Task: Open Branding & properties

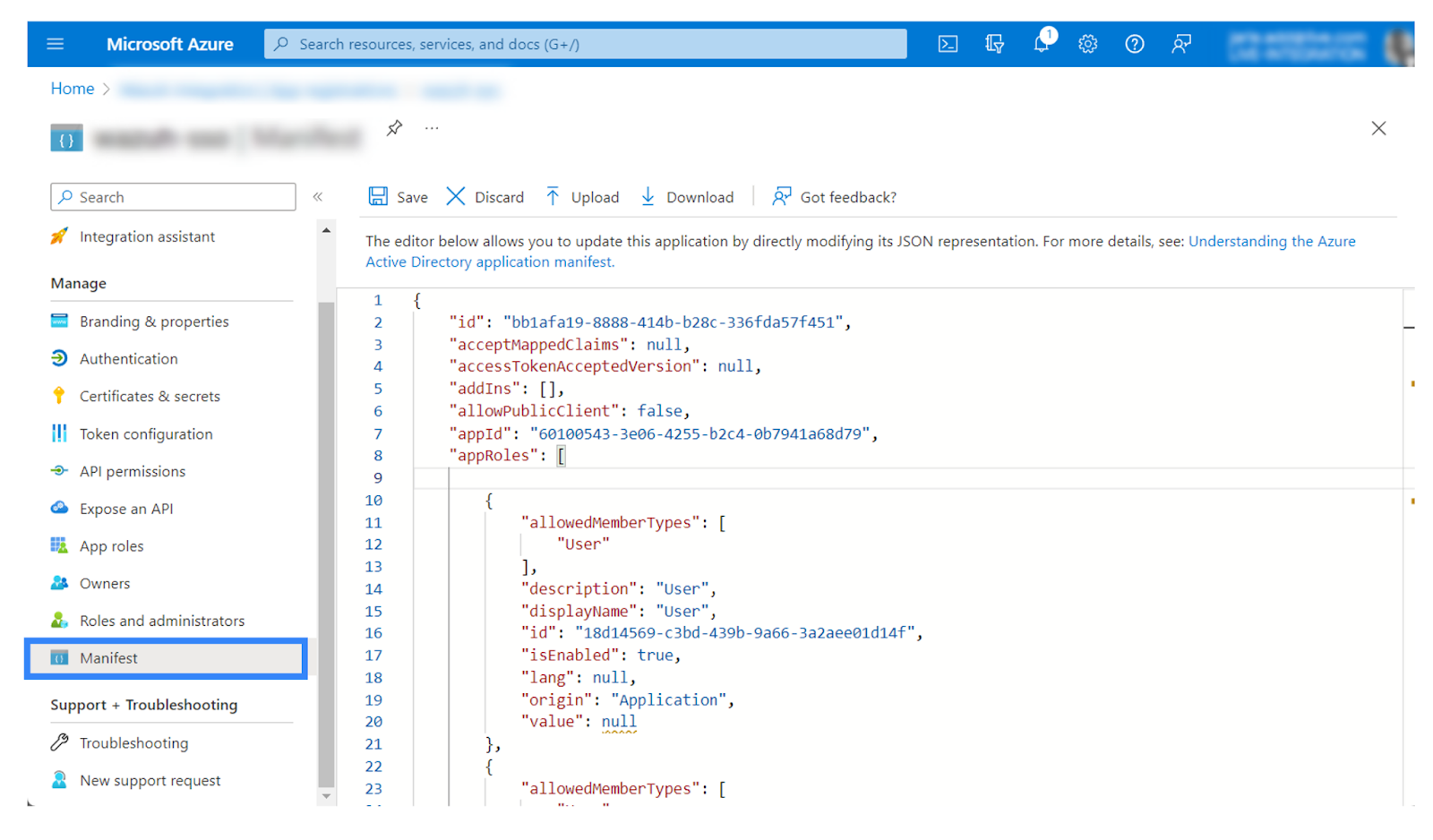Action: (x=154, y=321)
